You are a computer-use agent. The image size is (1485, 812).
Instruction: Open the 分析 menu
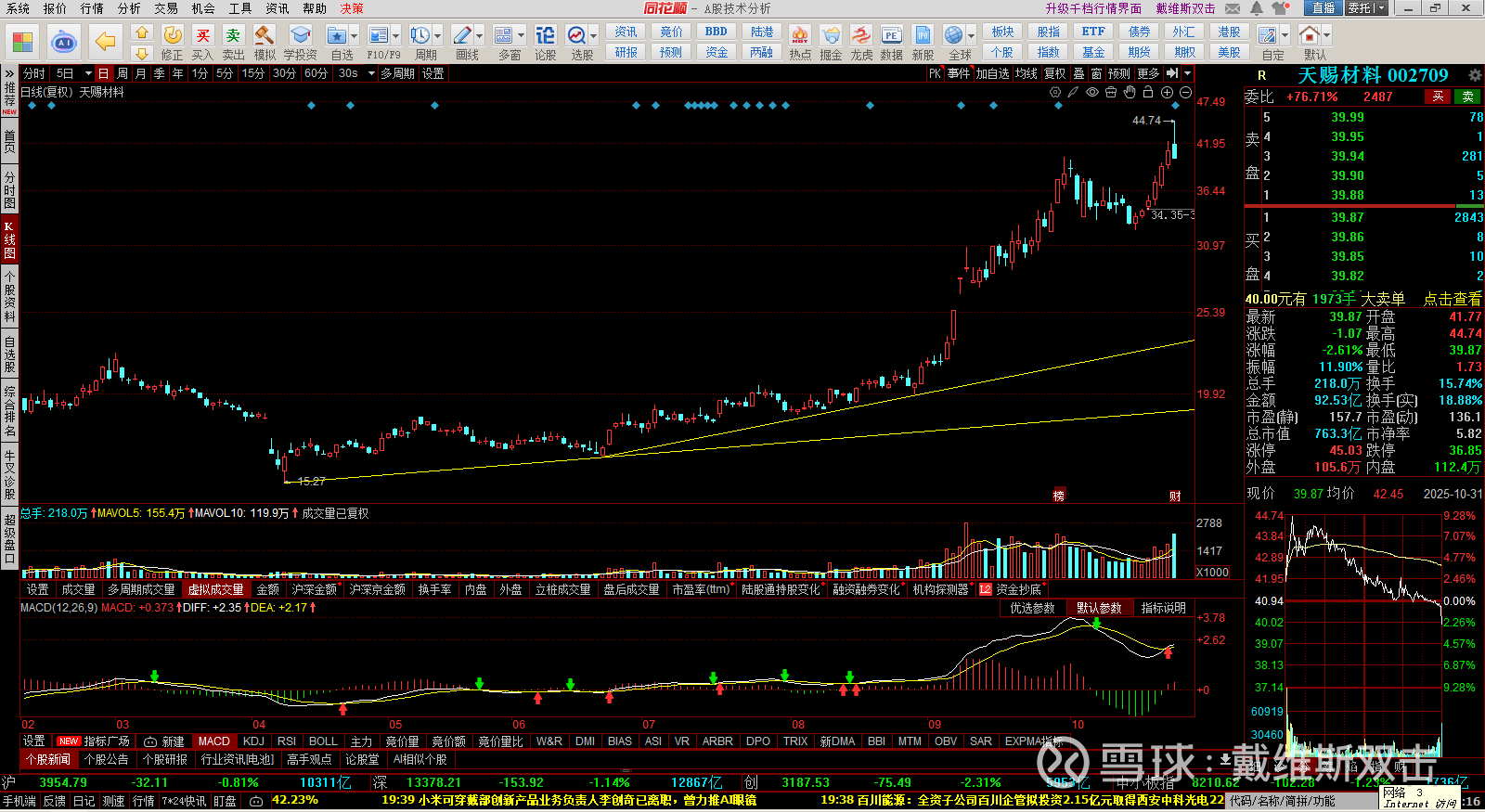point(129,8)
